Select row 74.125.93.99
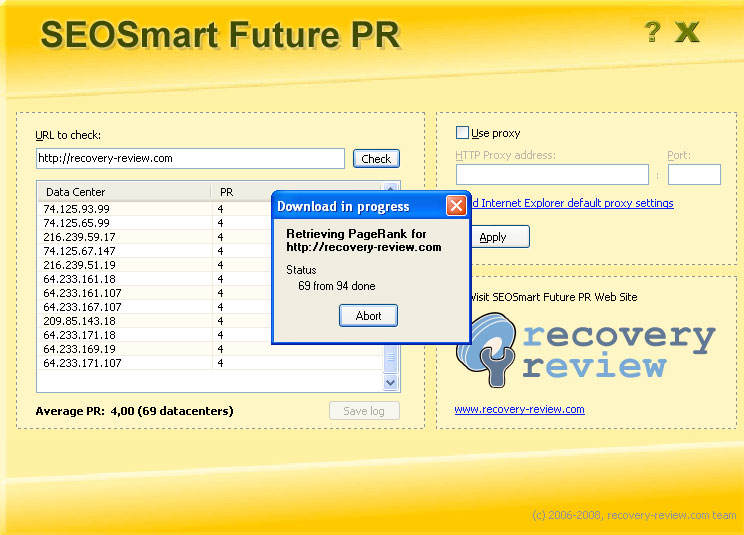 [154, 209]
